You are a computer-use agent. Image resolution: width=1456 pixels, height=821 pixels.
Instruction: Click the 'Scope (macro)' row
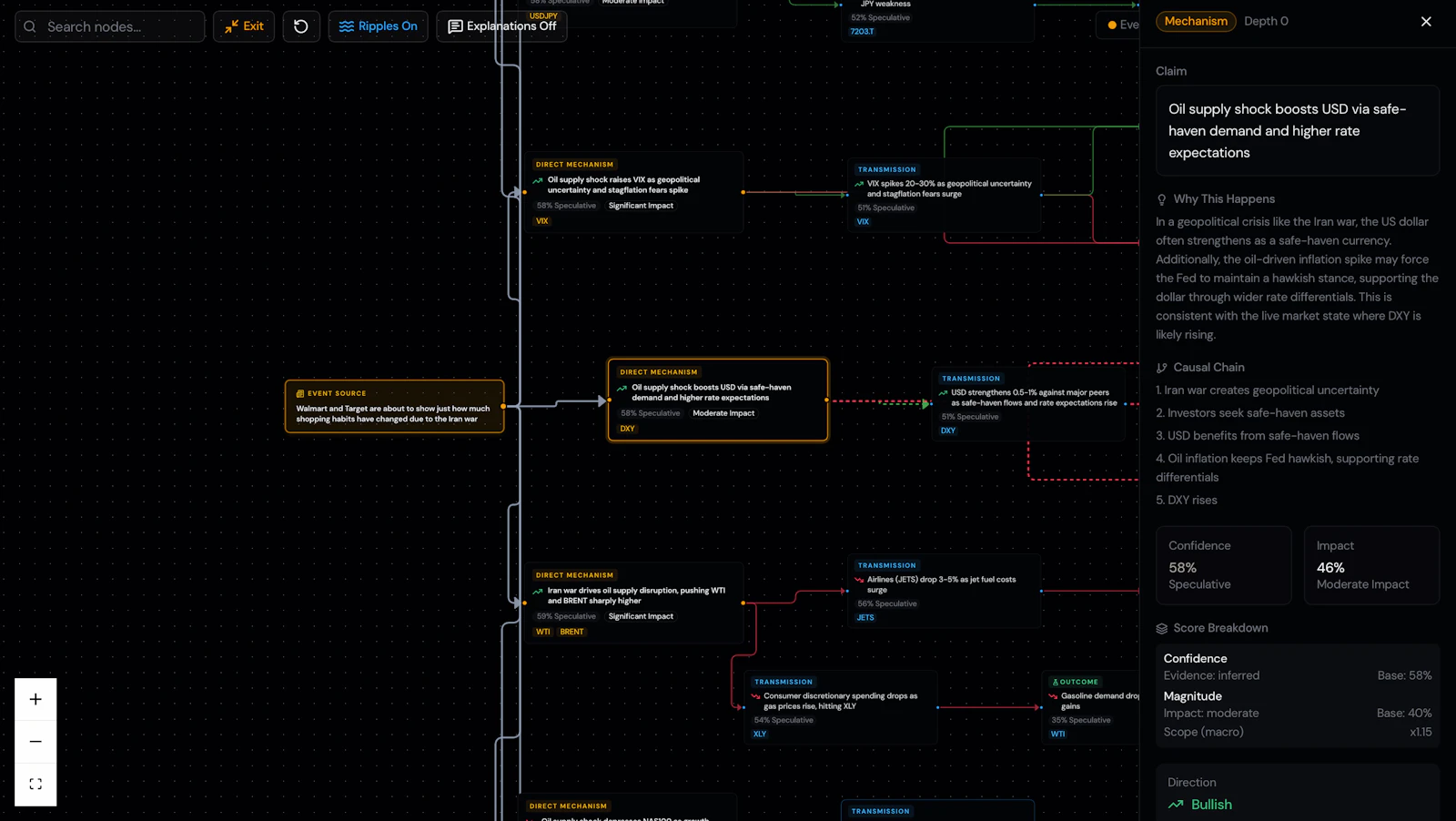click(x=1298, y=732)
